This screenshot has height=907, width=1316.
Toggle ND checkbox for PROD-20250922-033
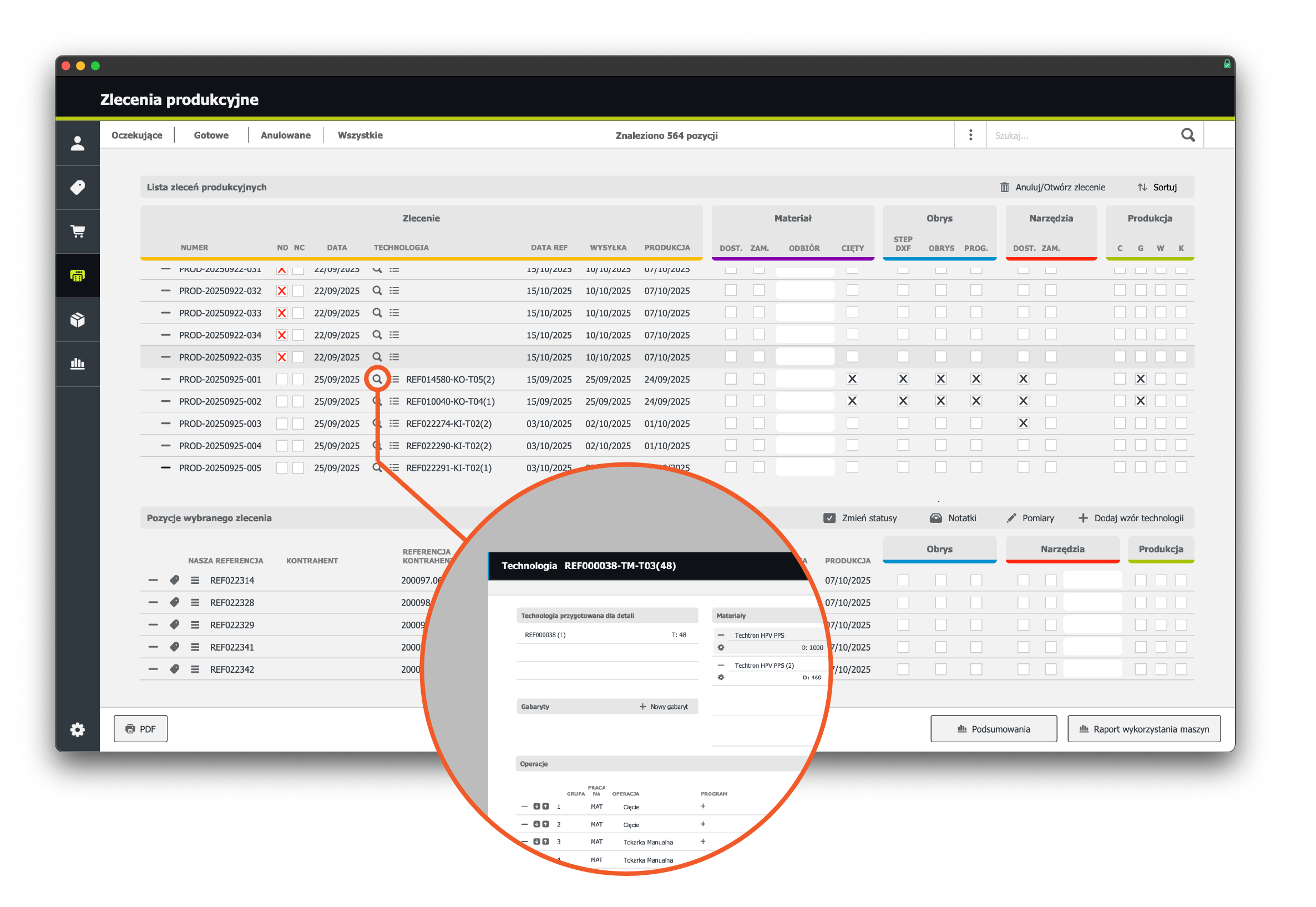(282, 313)
